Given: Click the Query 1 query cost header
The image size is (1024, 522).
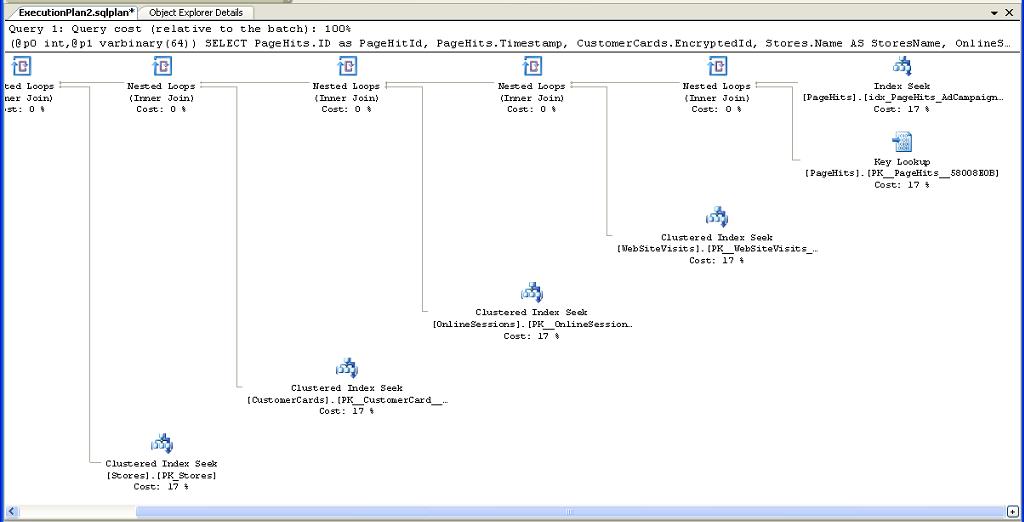Looking at the screenshot, I should pos(180,29).
